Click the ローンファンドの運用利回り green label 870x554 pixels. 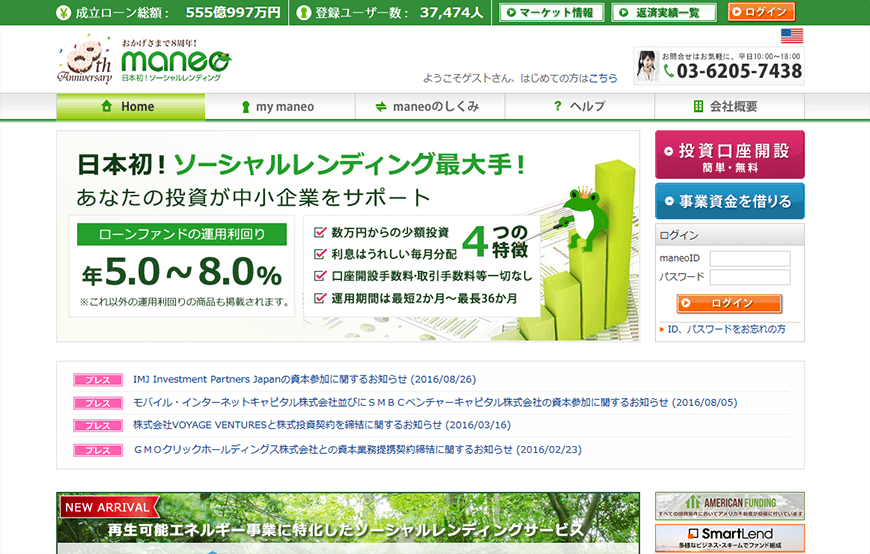(182, 234)
